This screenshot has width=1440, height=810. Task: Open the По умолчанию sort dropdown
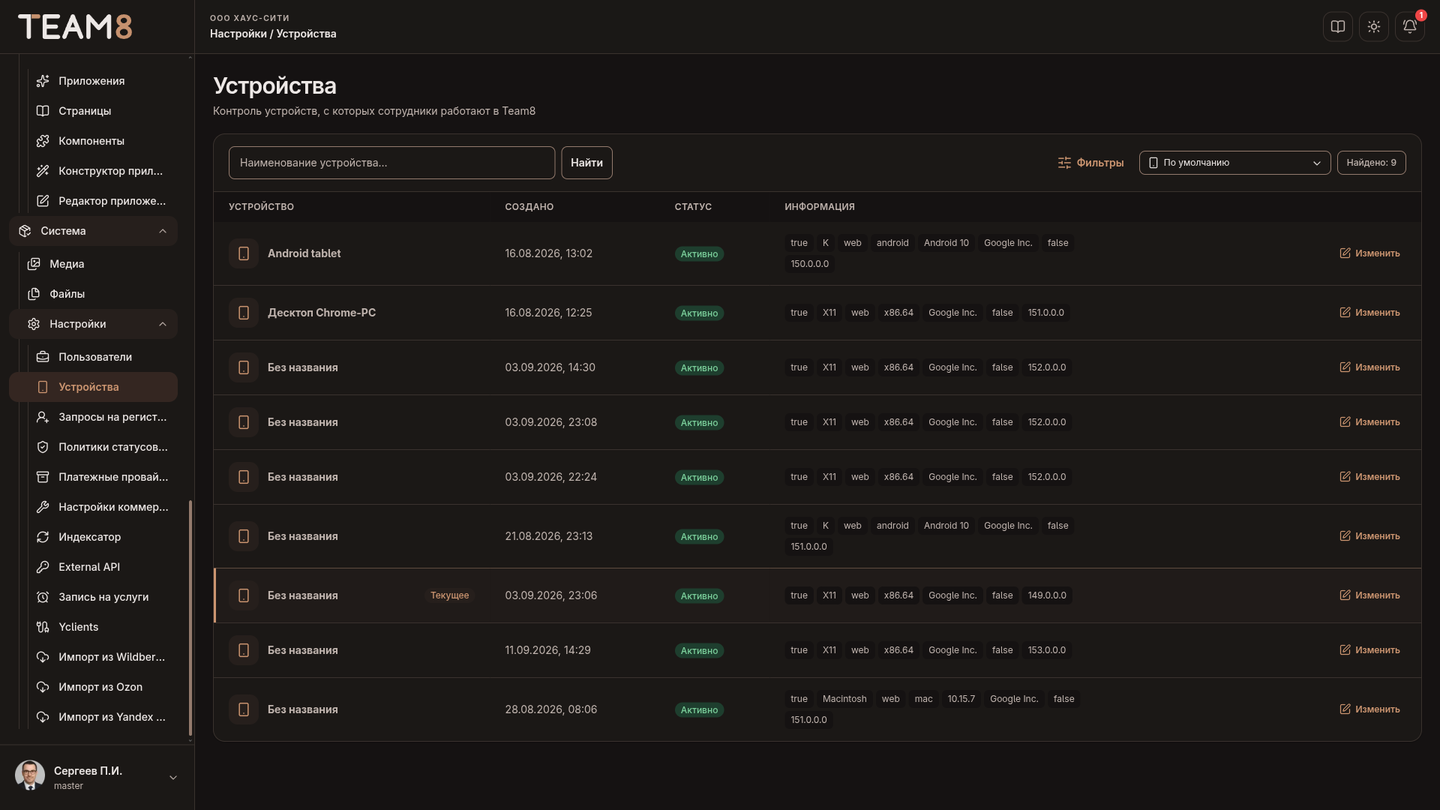click(1235, 163)
